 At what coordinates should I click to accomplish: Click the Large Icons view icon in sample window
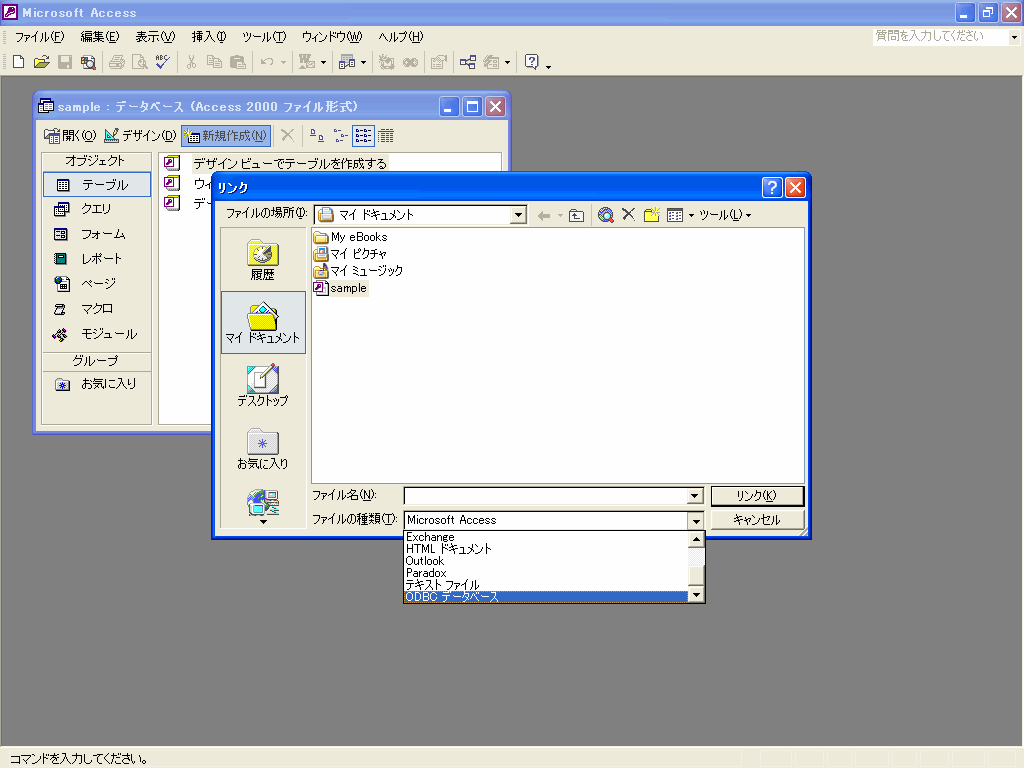pos(317,135)
